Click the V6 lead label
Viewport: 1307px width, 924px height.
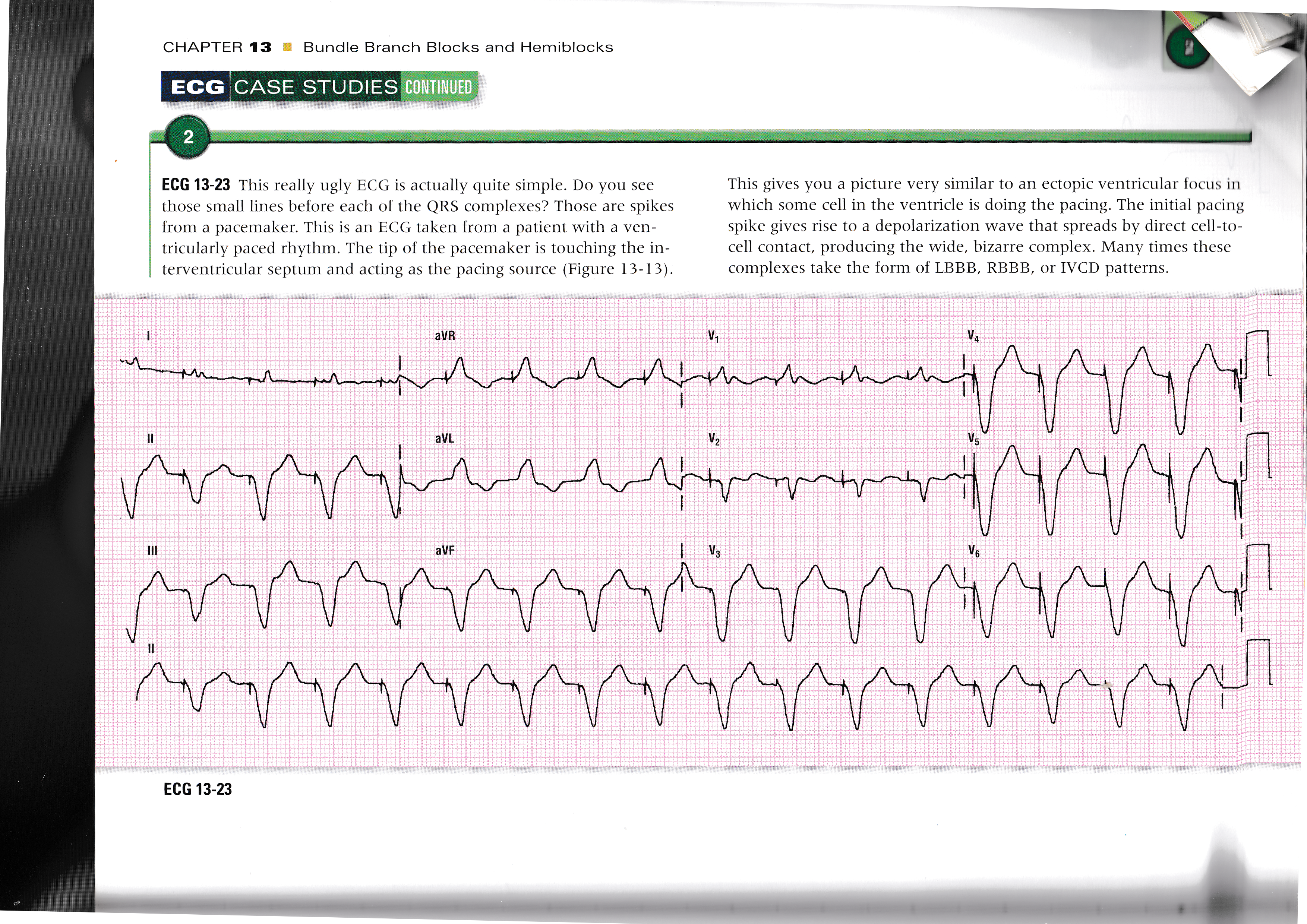click(x=973, y=551)
